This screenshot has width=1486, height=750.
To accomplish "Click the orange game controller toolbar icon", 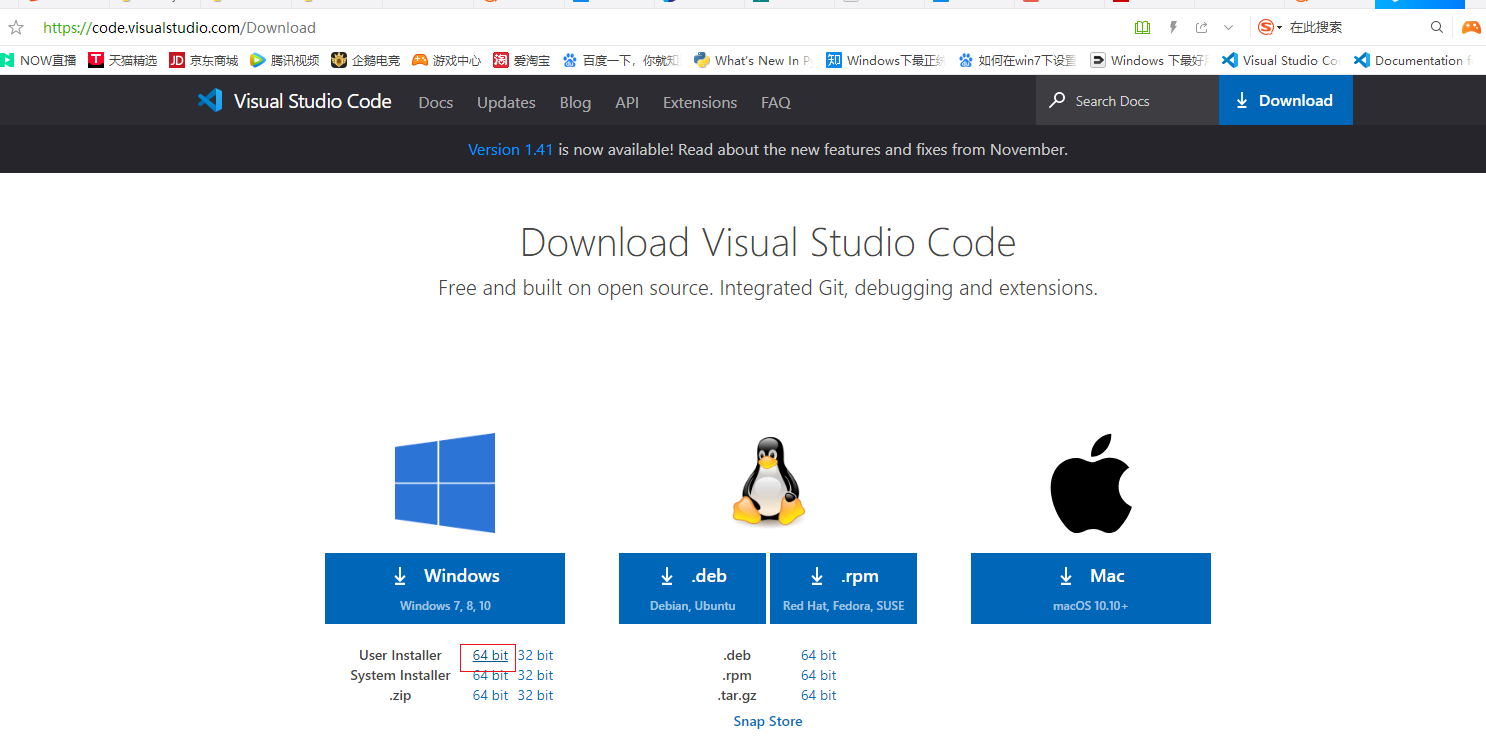I will coord(1471,28).
